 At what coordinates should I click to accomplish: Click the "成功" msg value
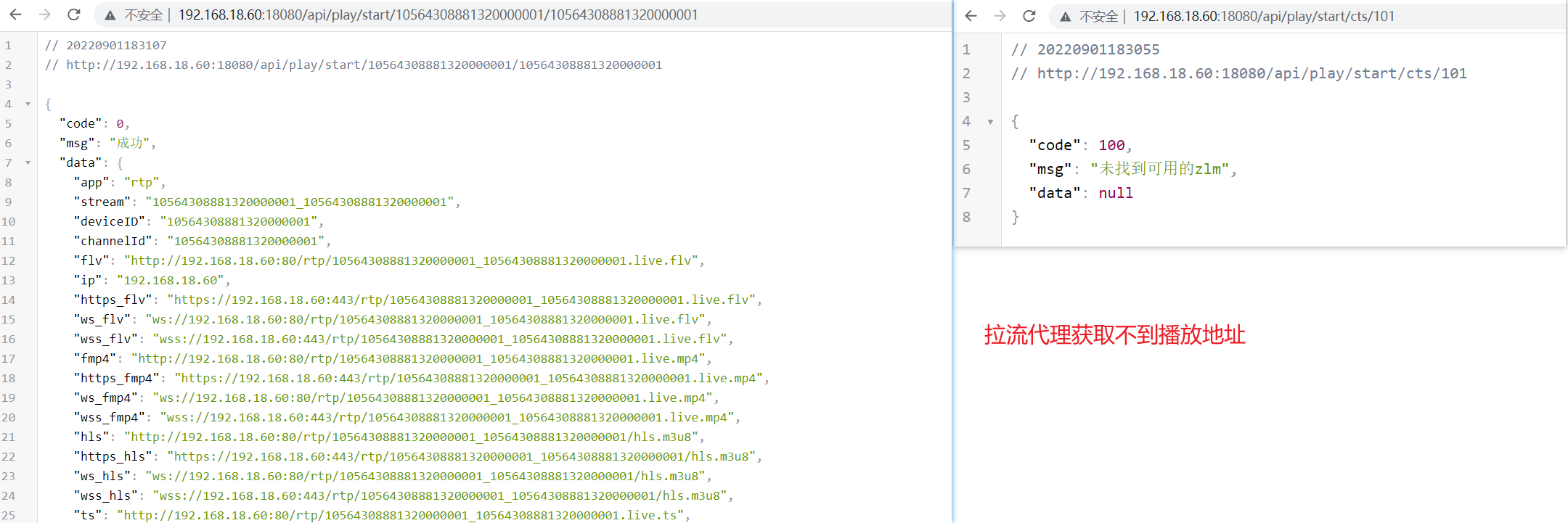[129, 143]
